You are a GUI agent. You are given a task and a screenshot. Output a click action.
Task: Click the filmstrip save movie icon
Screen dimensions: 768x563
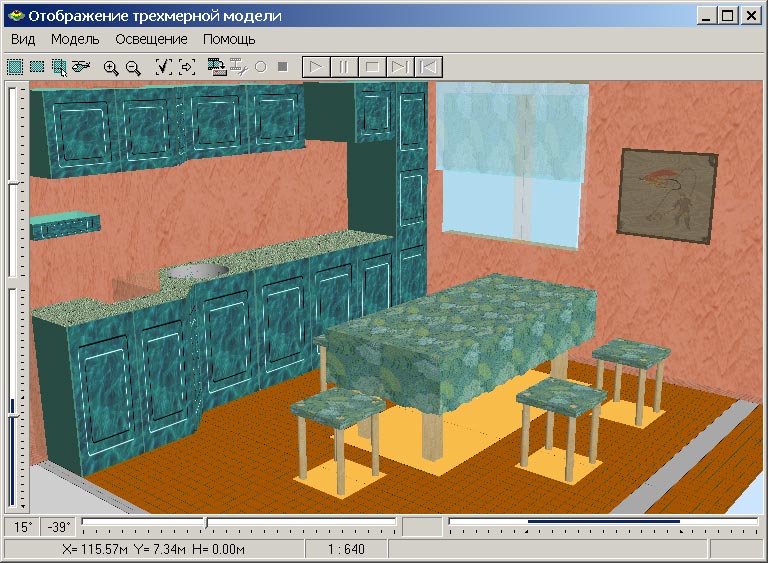216,67
